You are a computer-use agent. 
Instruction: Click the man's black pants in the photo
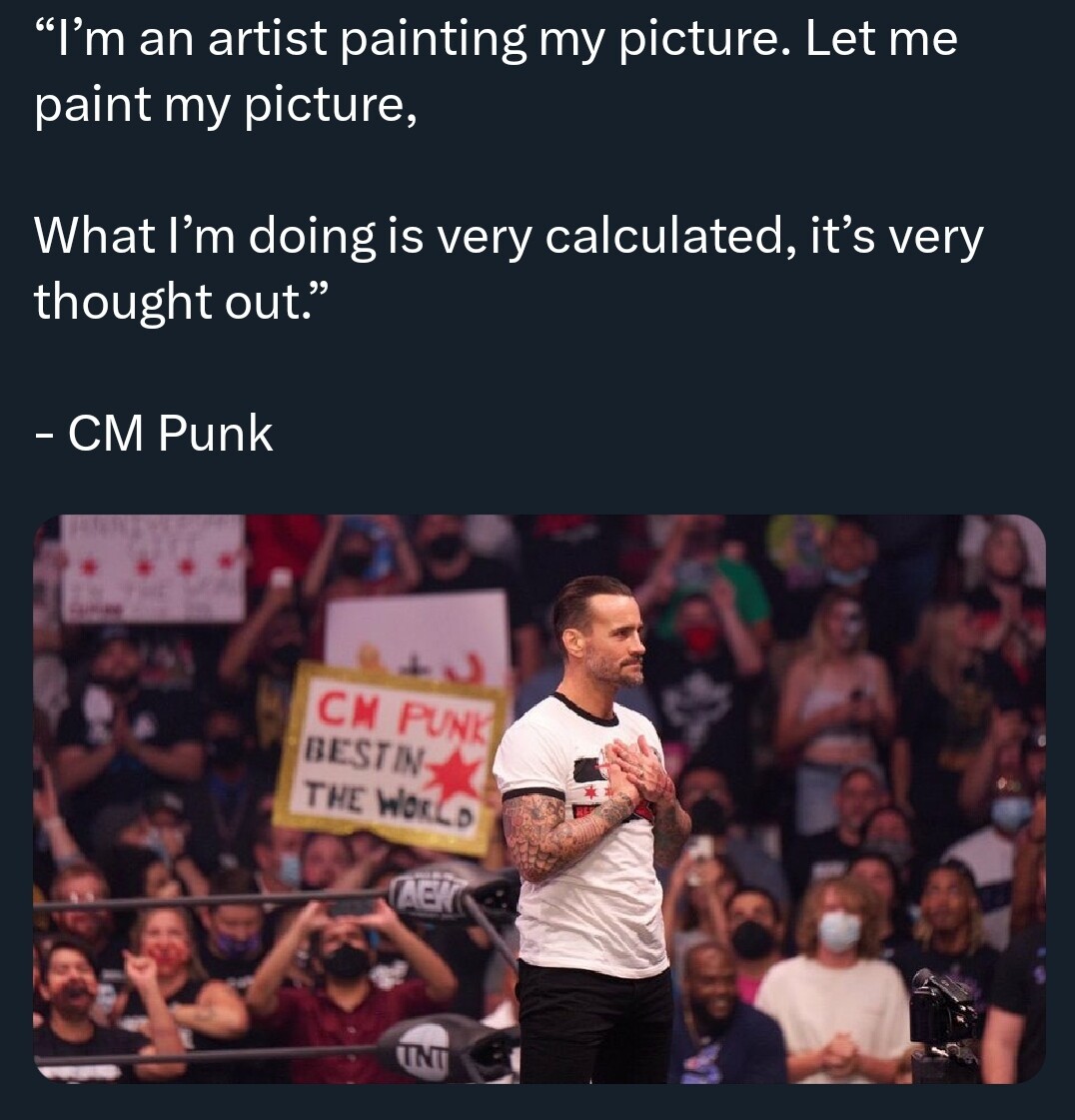click(594, 1023)
